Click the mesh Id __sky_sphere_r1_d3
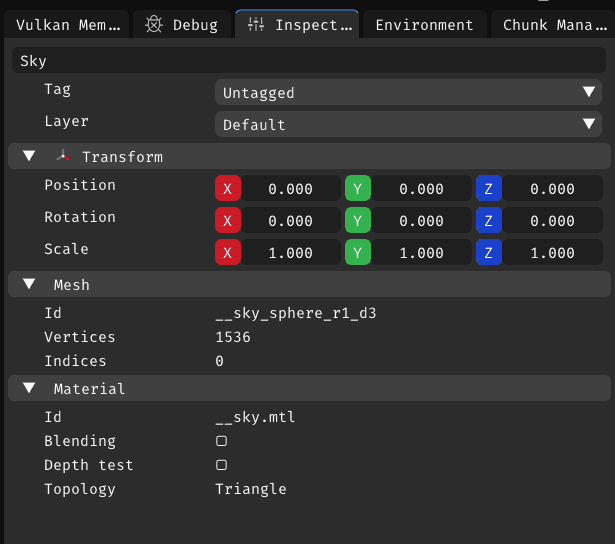This screenshot has height=544, width=615. [x=296, y=313]
